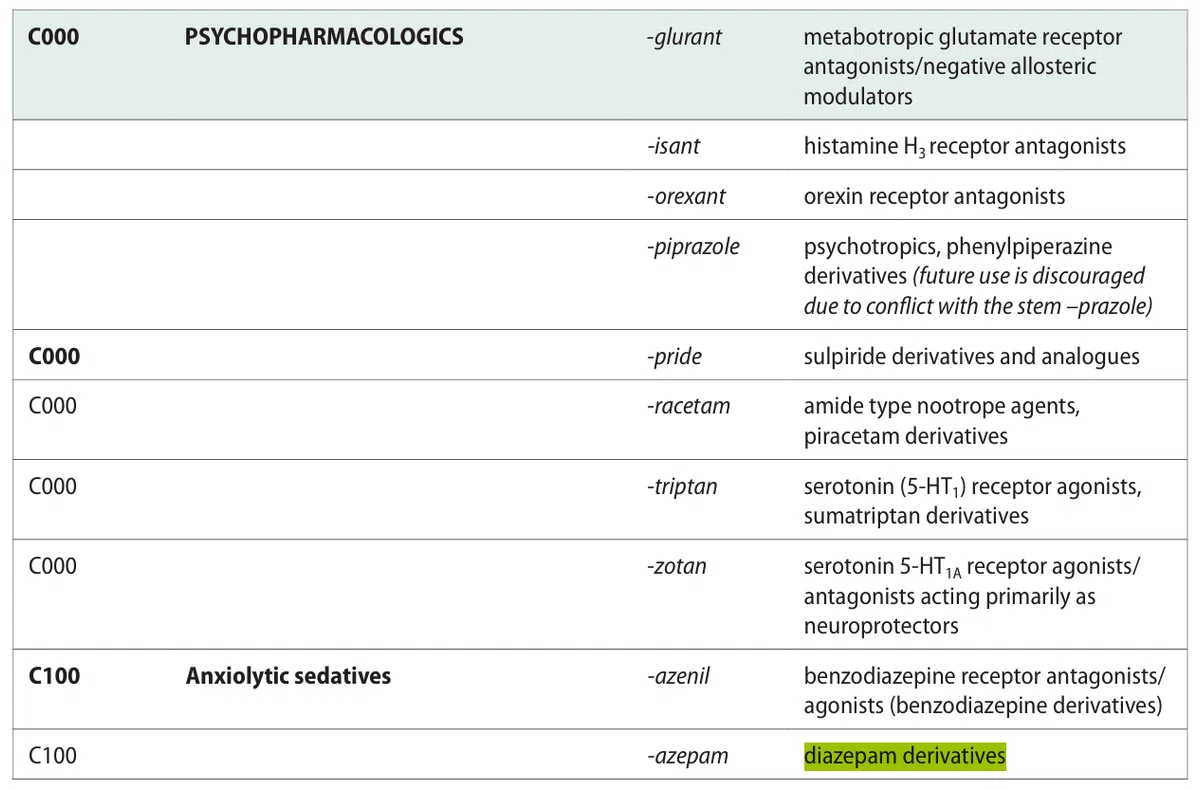The height and width of the screenshot is (789, 1200).
Task: Click the italic 'future use is discouraged' note
Action: pyautogui.click(x=1029, y=276)
